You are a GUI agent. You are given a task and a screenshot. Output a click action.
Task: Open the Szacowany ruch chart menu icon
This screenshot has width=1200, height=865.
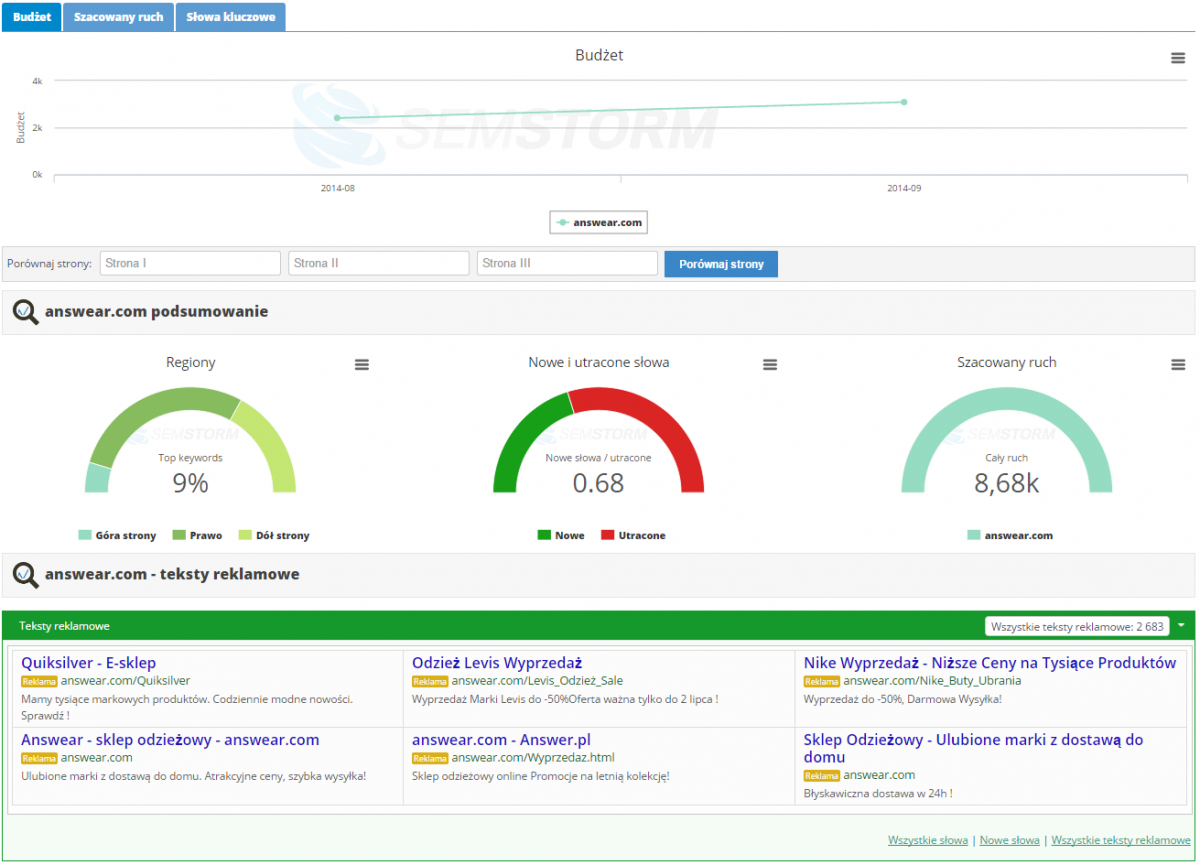coord(1178,365)
